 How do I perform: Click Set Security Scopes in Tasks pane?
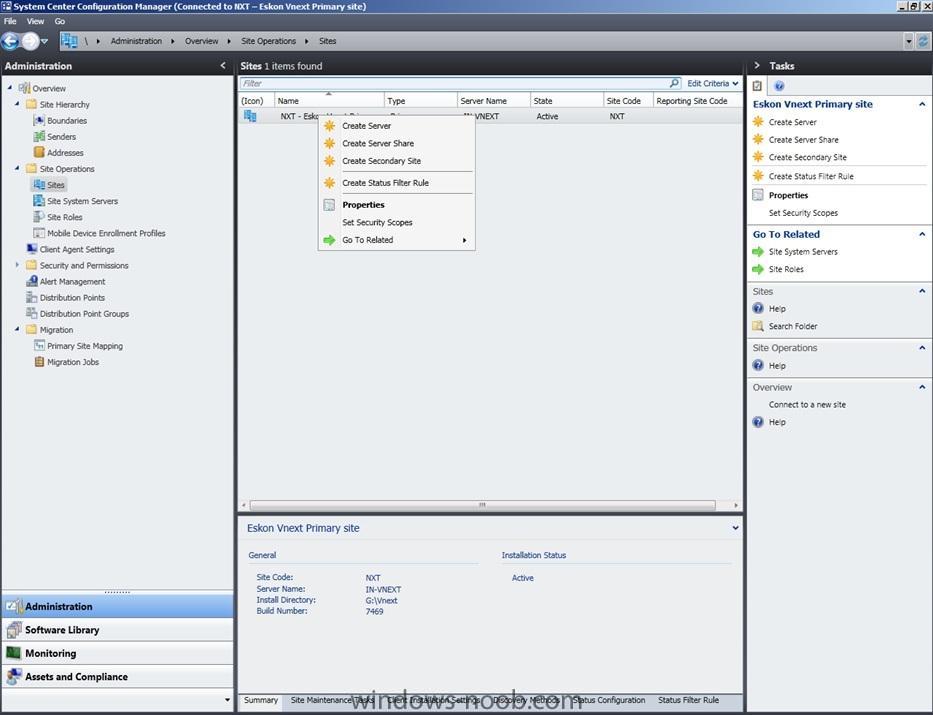tap(803, 213)
